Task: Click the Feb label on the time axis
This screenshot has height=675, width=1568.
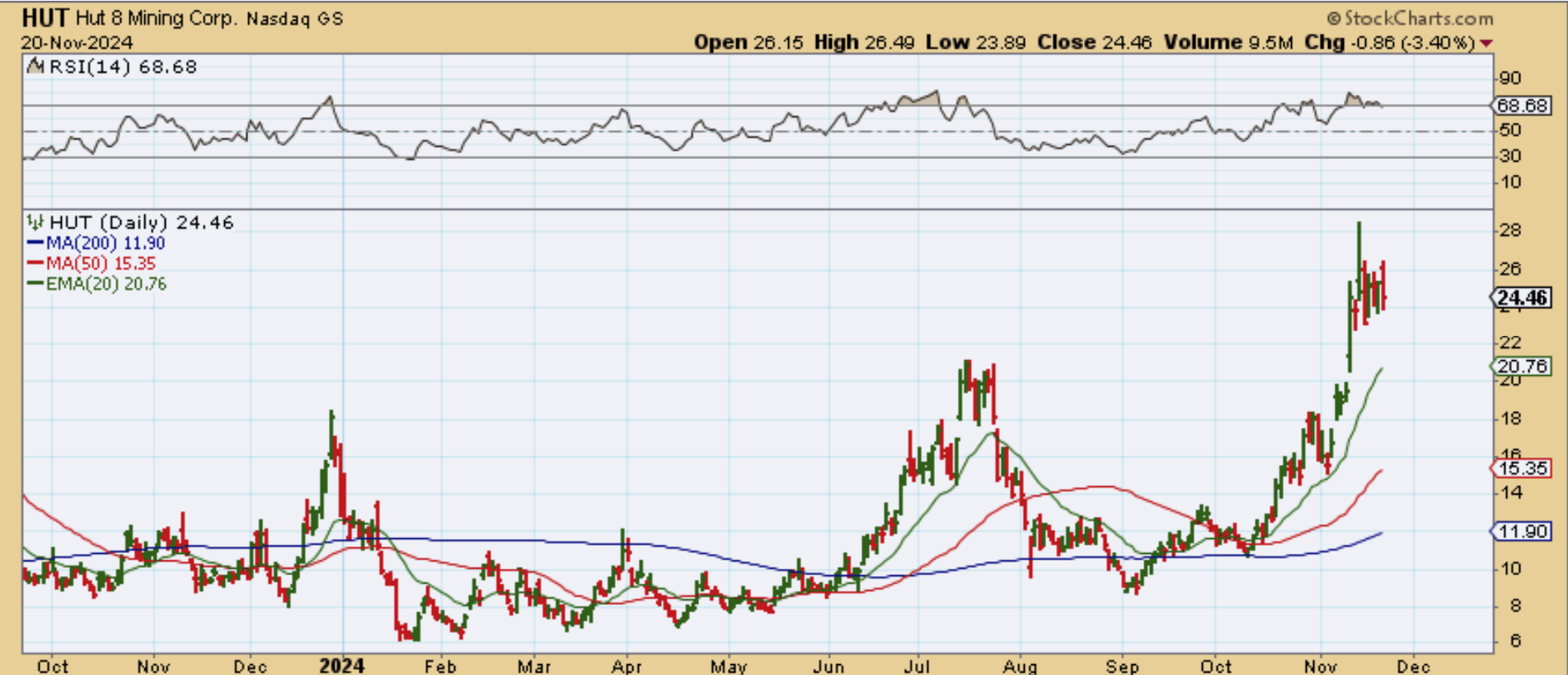Action: [440, 666]
